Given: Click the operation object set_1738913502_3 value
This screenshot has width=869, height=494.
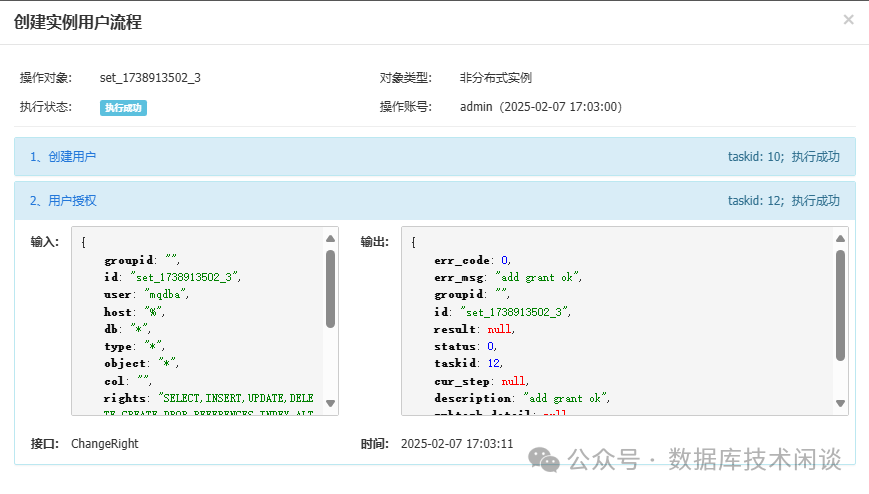Looking at the screenshot, I should point(150,78).
